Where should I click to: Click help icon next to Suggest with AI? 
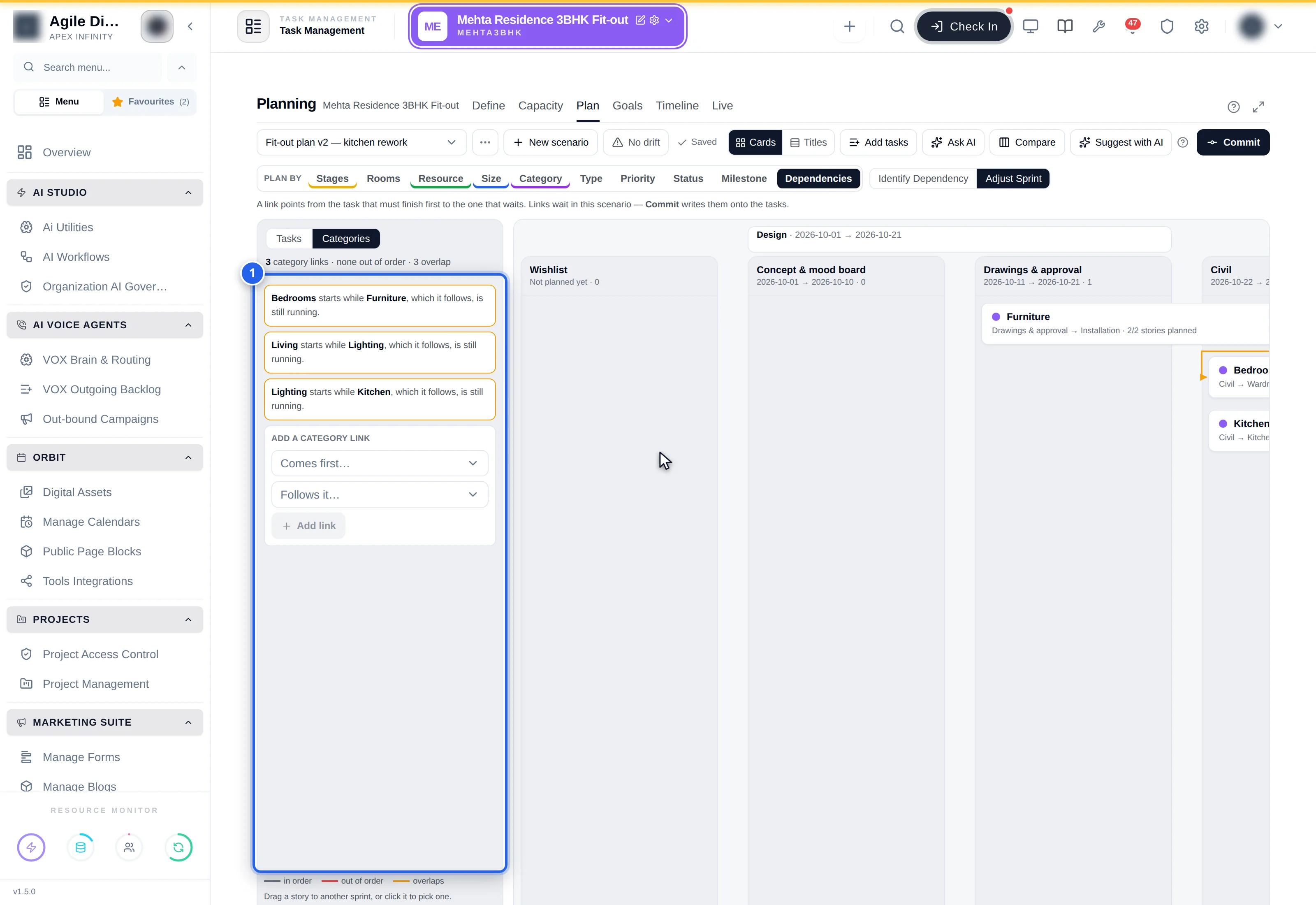pyautogui.click(x=1183, y=142)
